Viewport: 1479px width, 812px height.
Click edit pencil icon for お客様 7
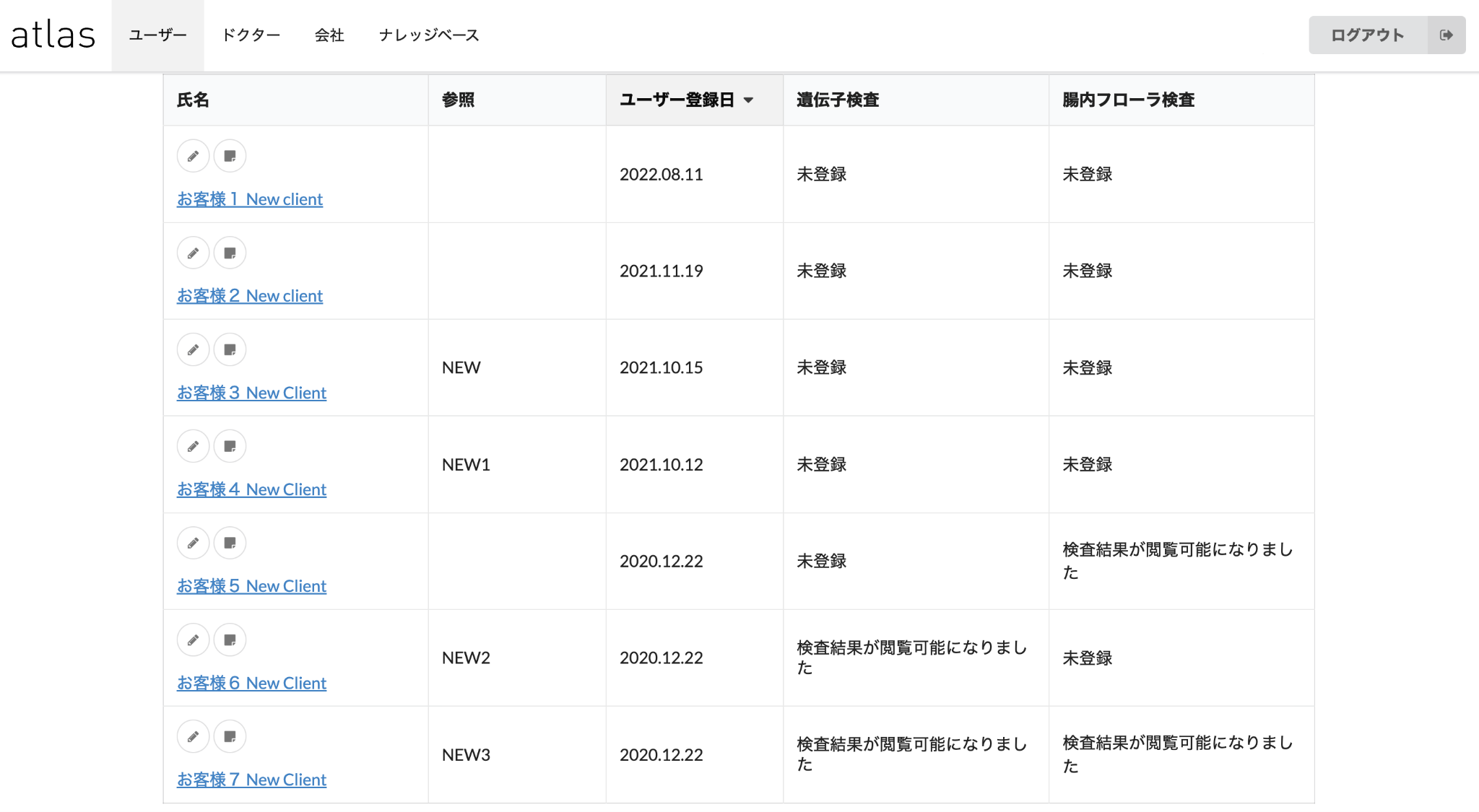tap(193, 736)
